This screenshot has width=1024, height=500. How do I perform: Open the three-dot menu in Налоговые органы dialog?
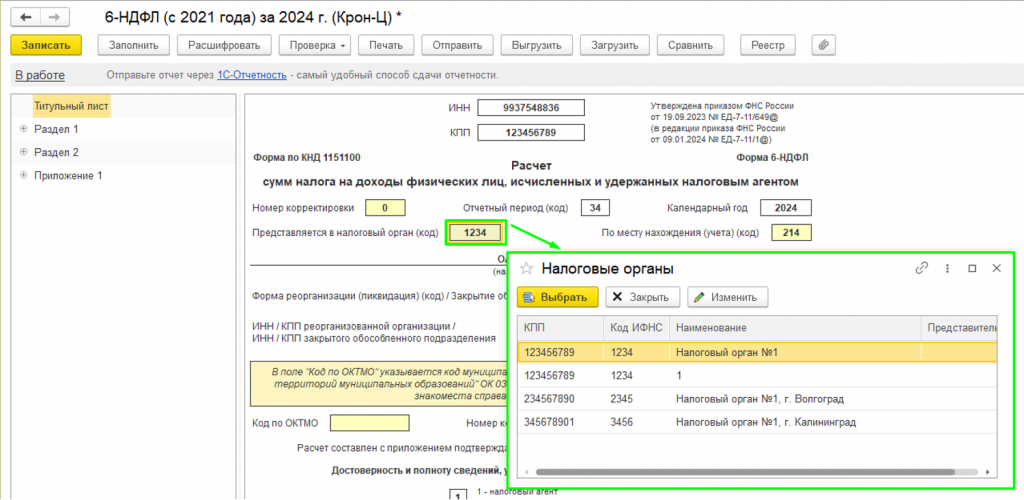click(946, 268)
